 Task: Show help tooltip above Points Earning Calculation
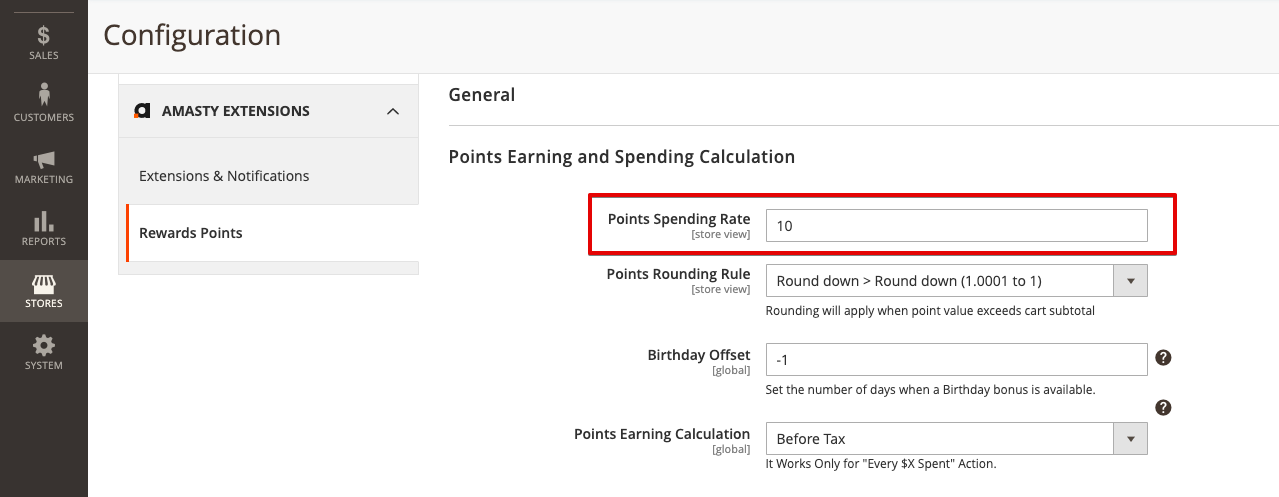[x=1163, y=407]
